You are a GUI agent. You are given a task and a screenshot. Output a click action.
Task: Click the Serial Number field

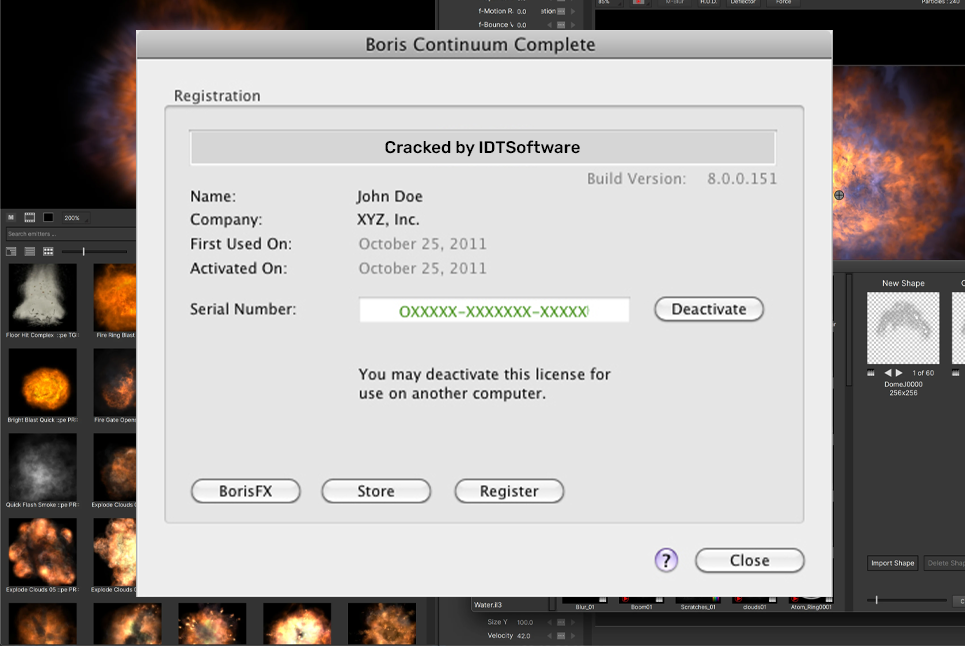(494, 310)
